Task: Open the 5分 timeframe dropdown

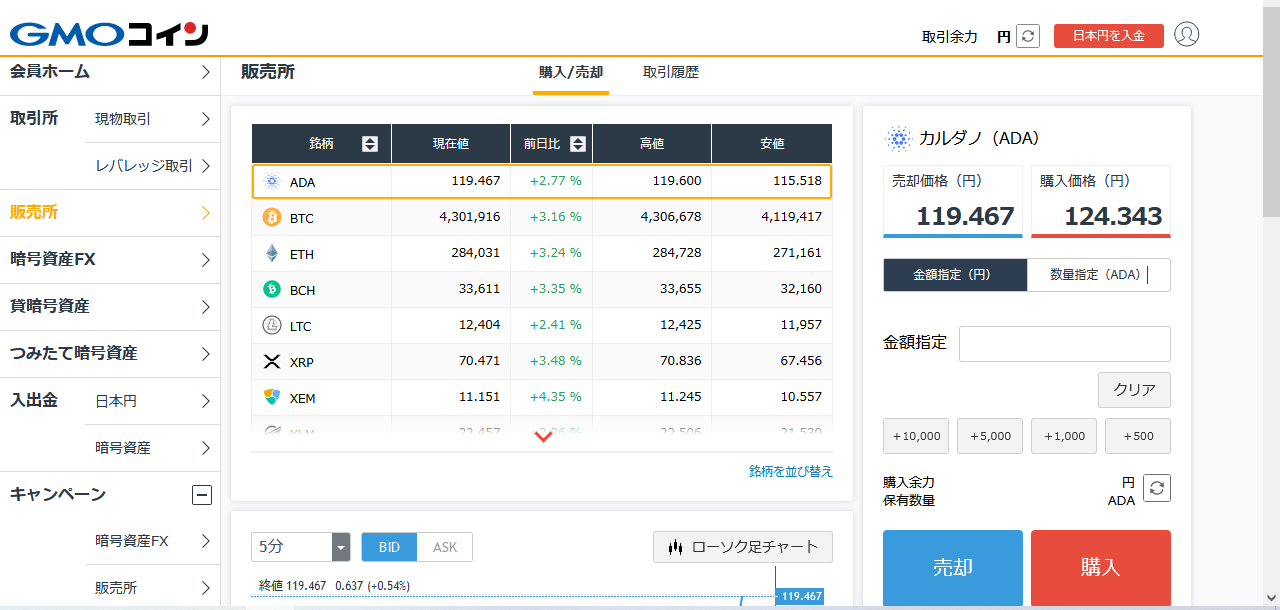Action: coord(301,547)
